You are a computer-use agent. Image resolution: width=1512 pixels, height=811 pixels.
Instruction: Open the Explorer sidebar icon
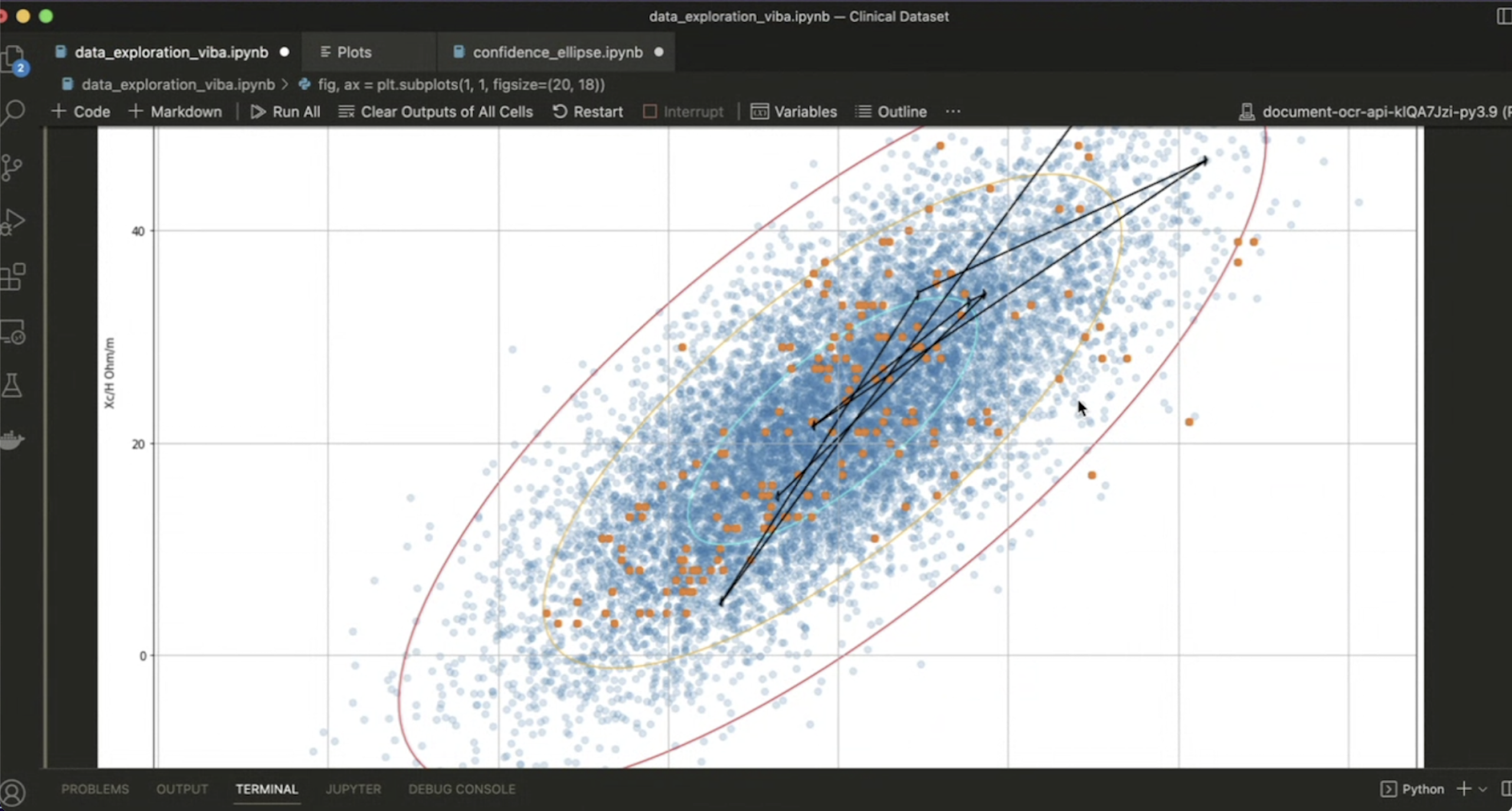[13, 59]
